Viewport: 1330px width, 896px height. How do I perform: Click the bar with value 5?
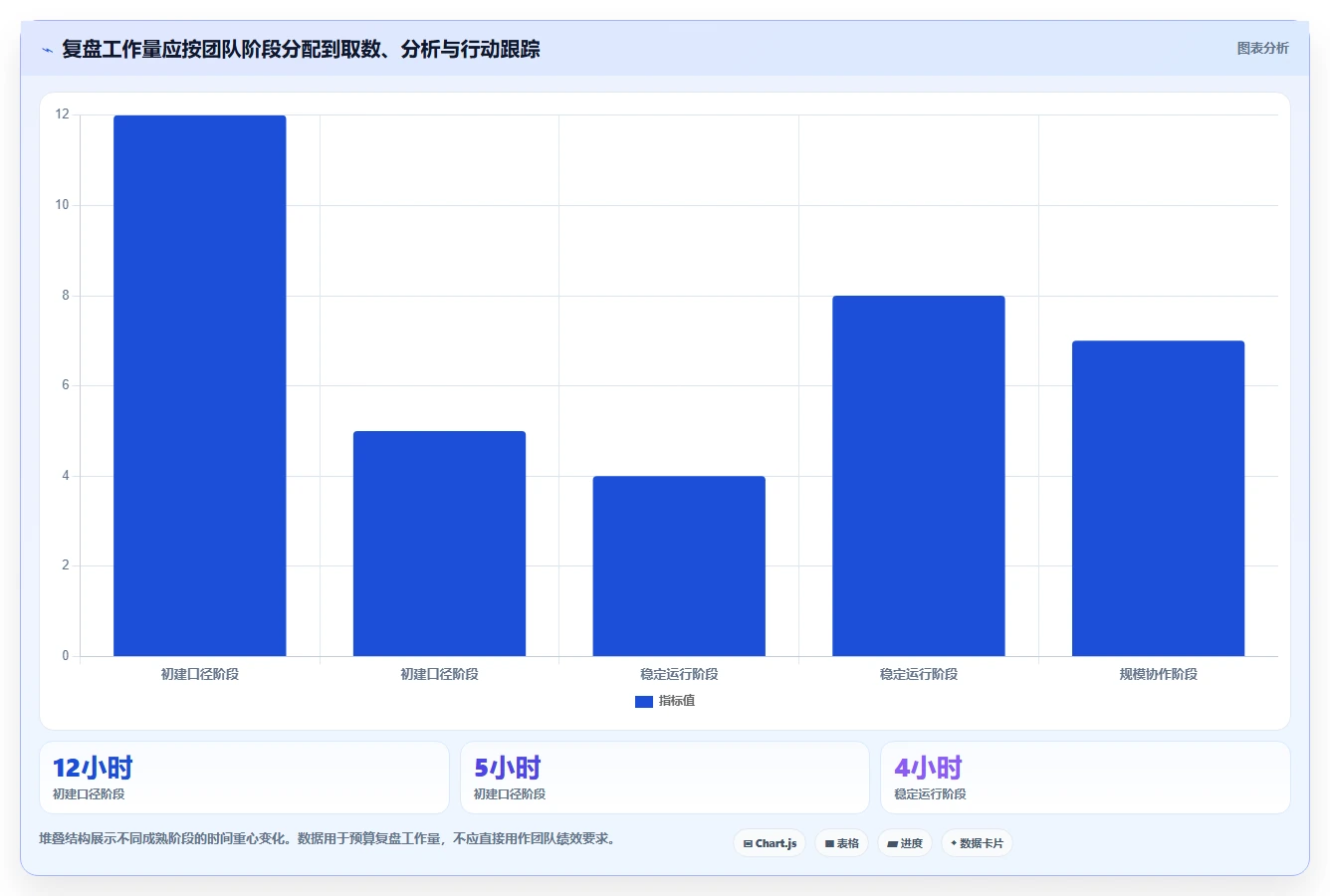(x=439, y=544)
